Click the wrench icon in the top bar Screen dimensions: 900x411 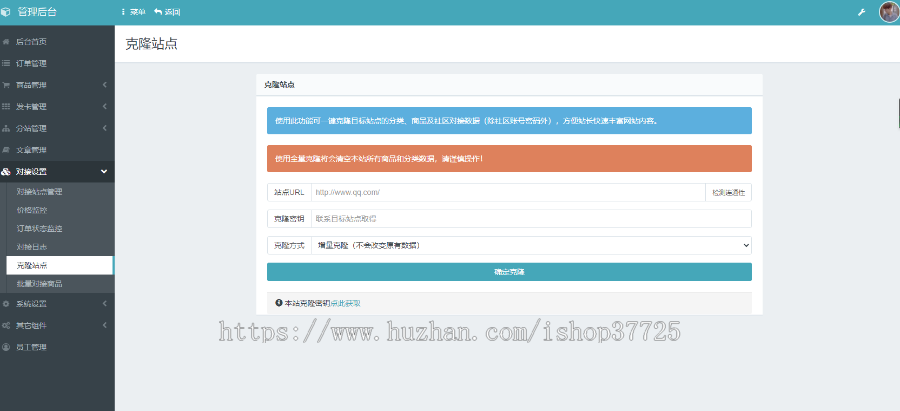(x=862, y=12)
